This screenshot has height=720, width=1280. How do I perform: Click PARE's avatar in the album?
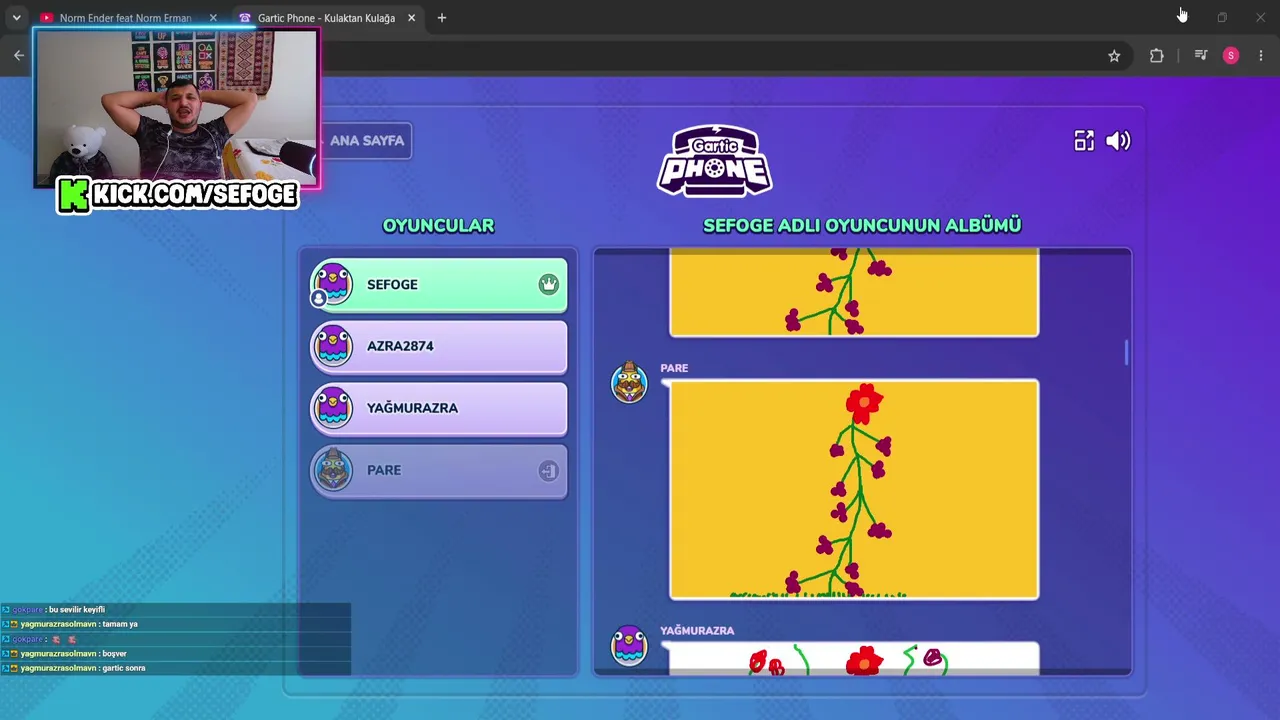point(629,382)
